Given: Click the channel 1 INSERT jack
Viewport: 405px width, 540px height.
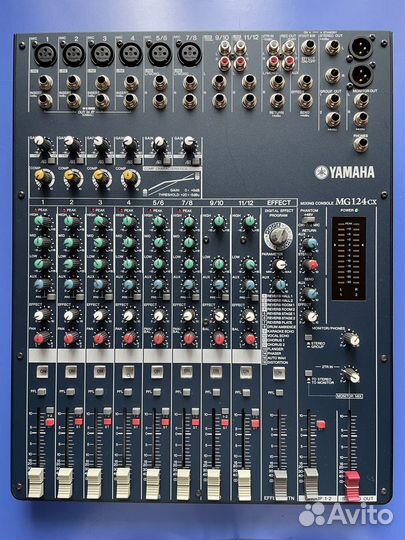Looking at the screenshot, I should (45, 101).
